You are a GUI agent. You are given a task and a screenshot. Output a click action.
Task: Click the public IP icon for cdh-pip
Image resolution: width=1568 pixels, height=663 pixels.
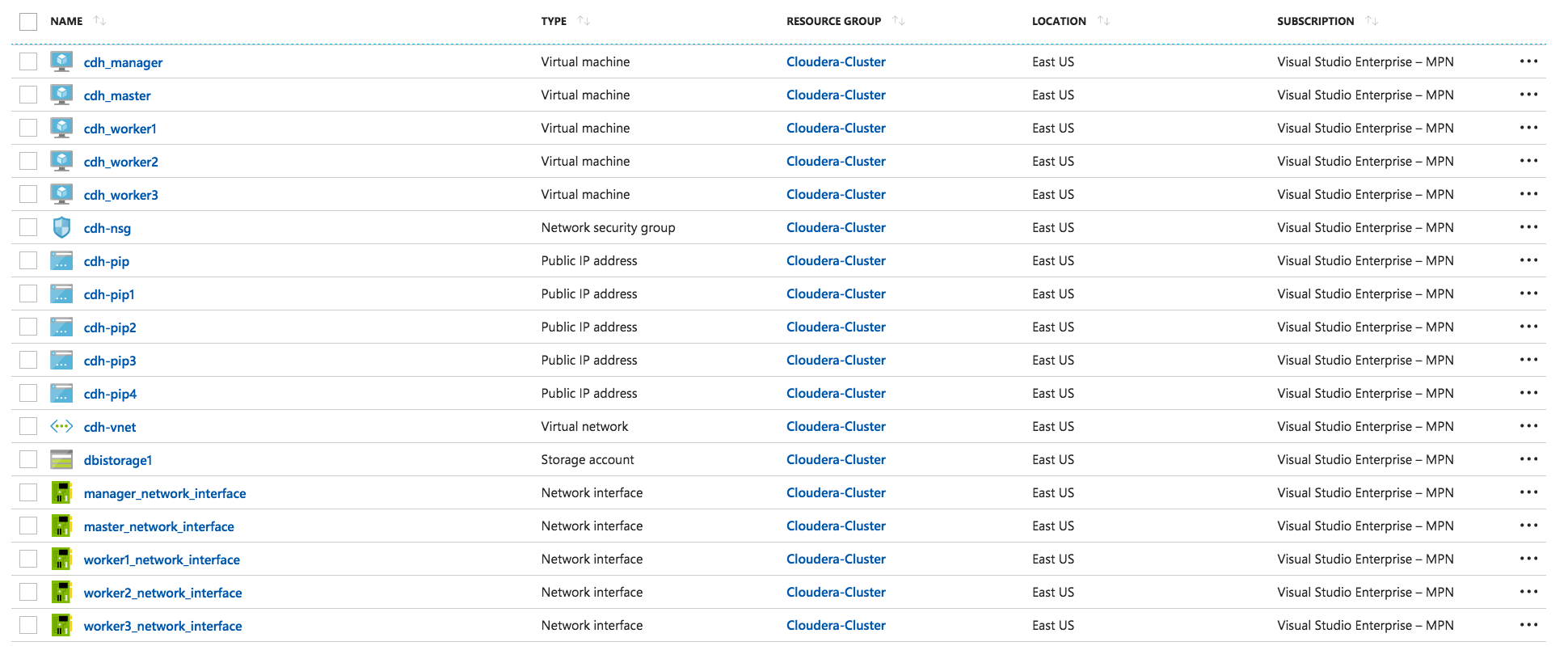tap(61, 260)
